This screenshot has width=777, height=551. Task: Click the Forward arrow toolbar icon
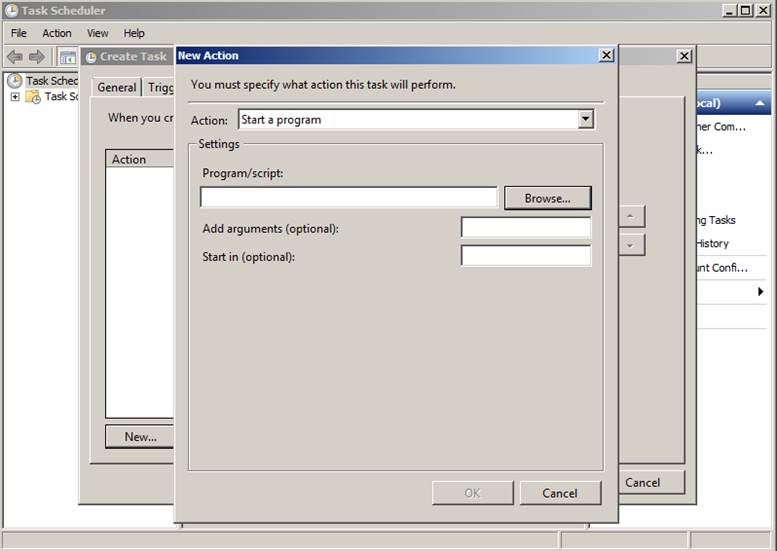pos(37,57)
